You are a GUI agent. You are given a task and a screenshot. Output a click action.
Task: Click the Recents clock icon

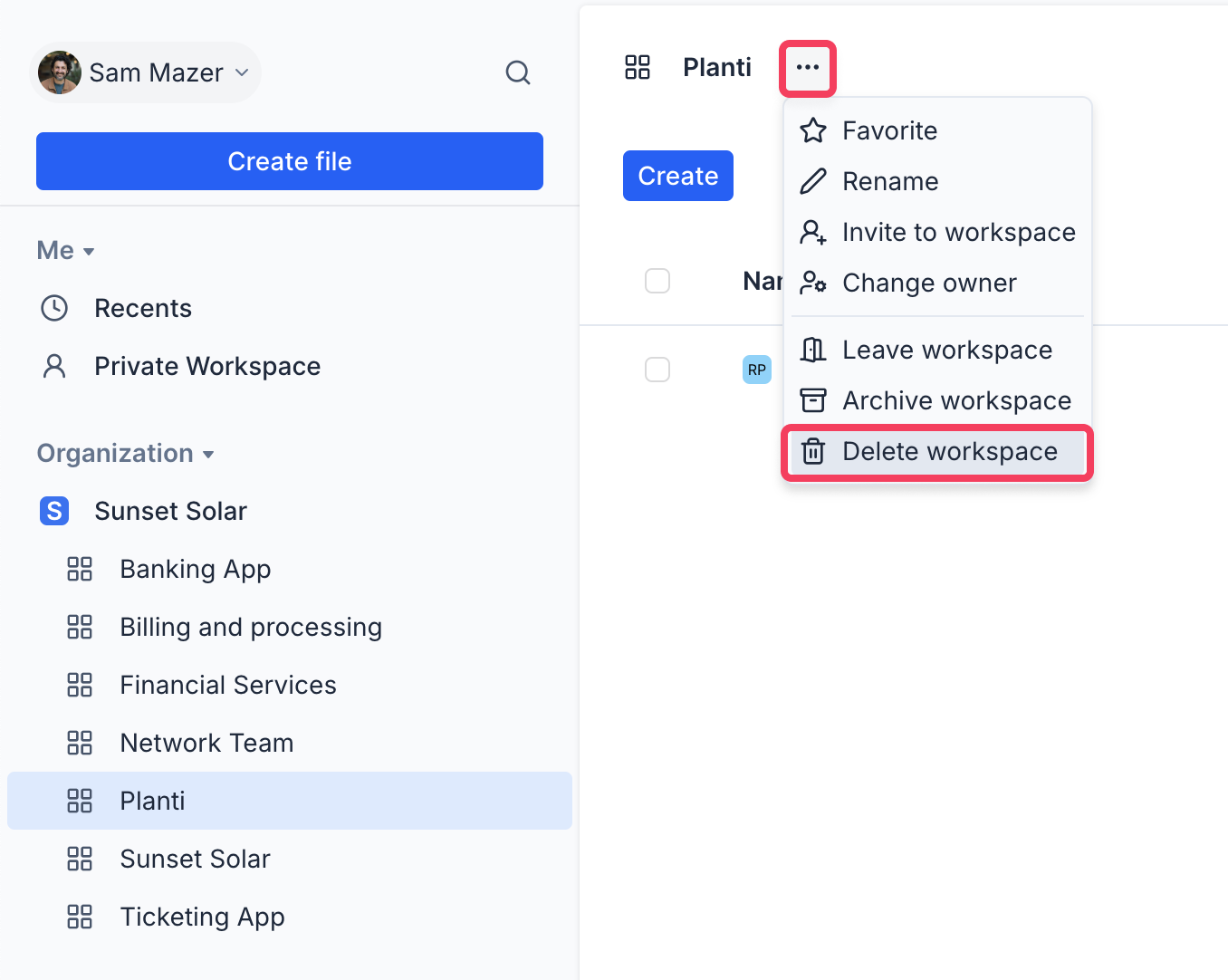pyautogui.click(x=54, y=308)
